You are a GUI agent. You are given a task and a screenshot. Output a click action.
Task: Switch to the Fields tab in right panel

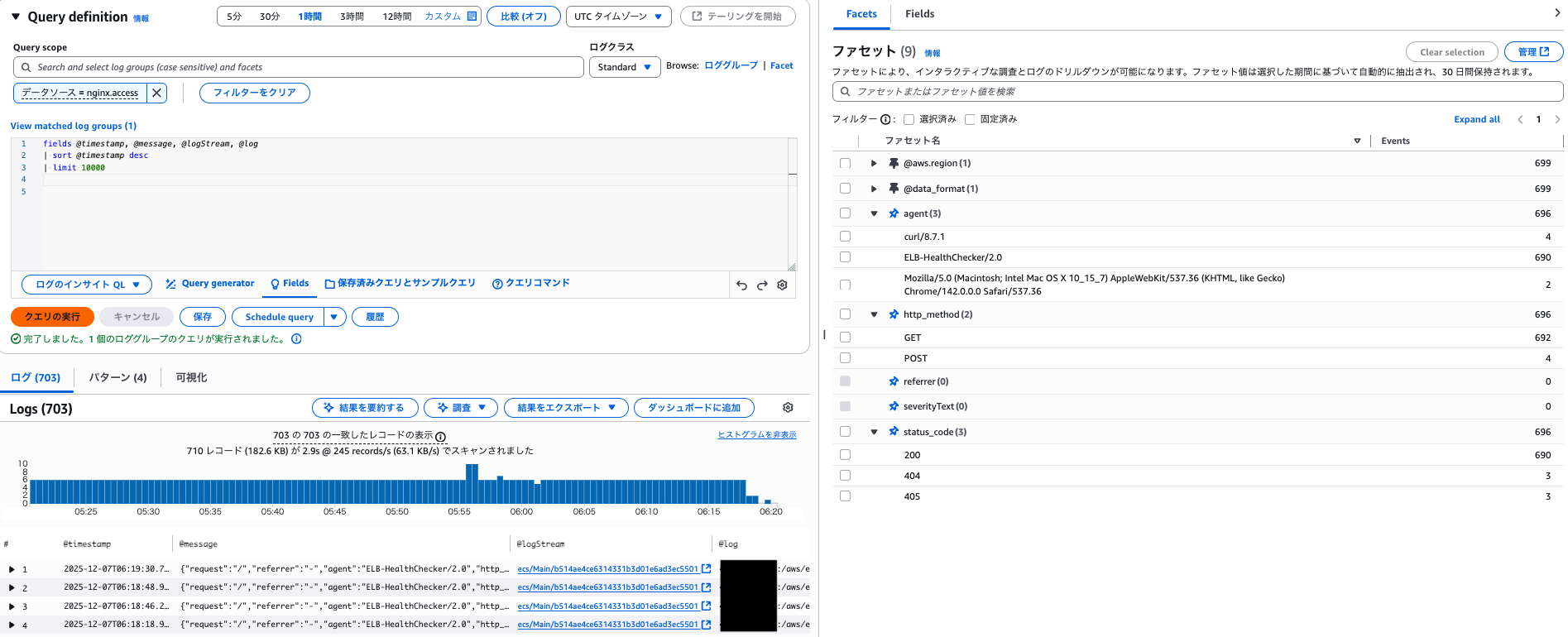pos(919,14)
